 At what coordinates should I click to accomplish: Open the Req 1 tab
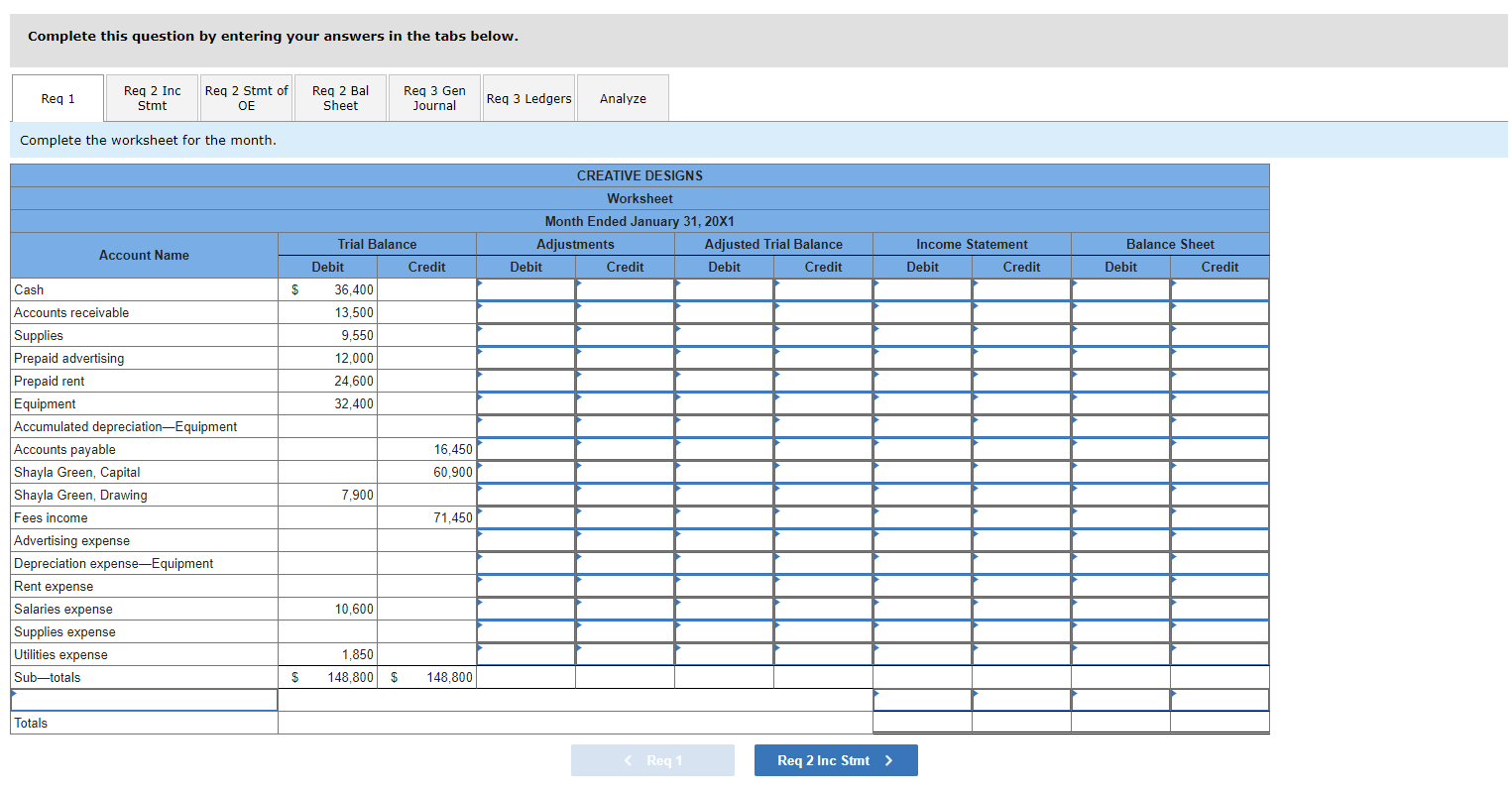pos(58,98)
